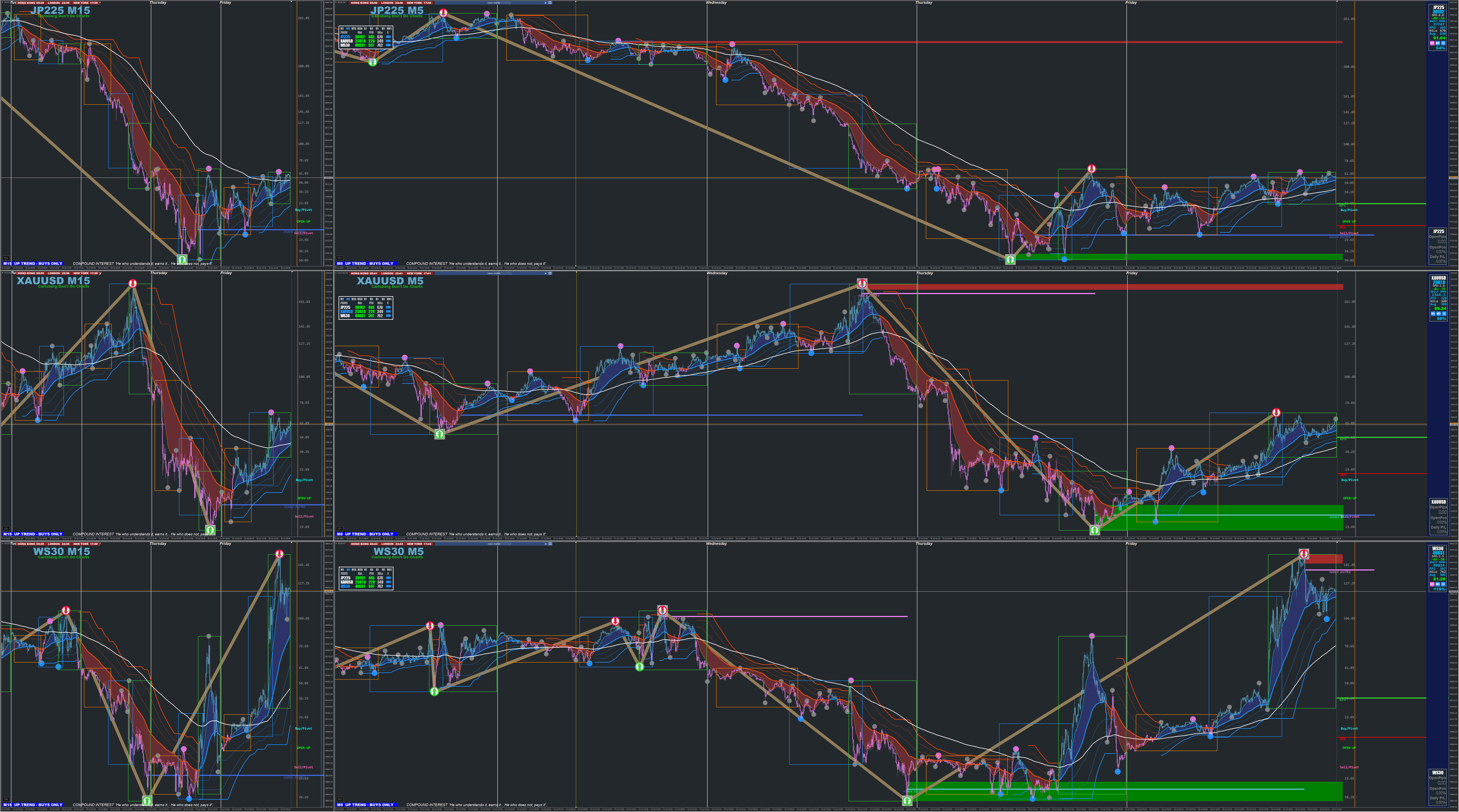Screen dimensions: 1459x812
Task: Click red sell arrow at WS30 M15 top
Action: click(279, 554)
